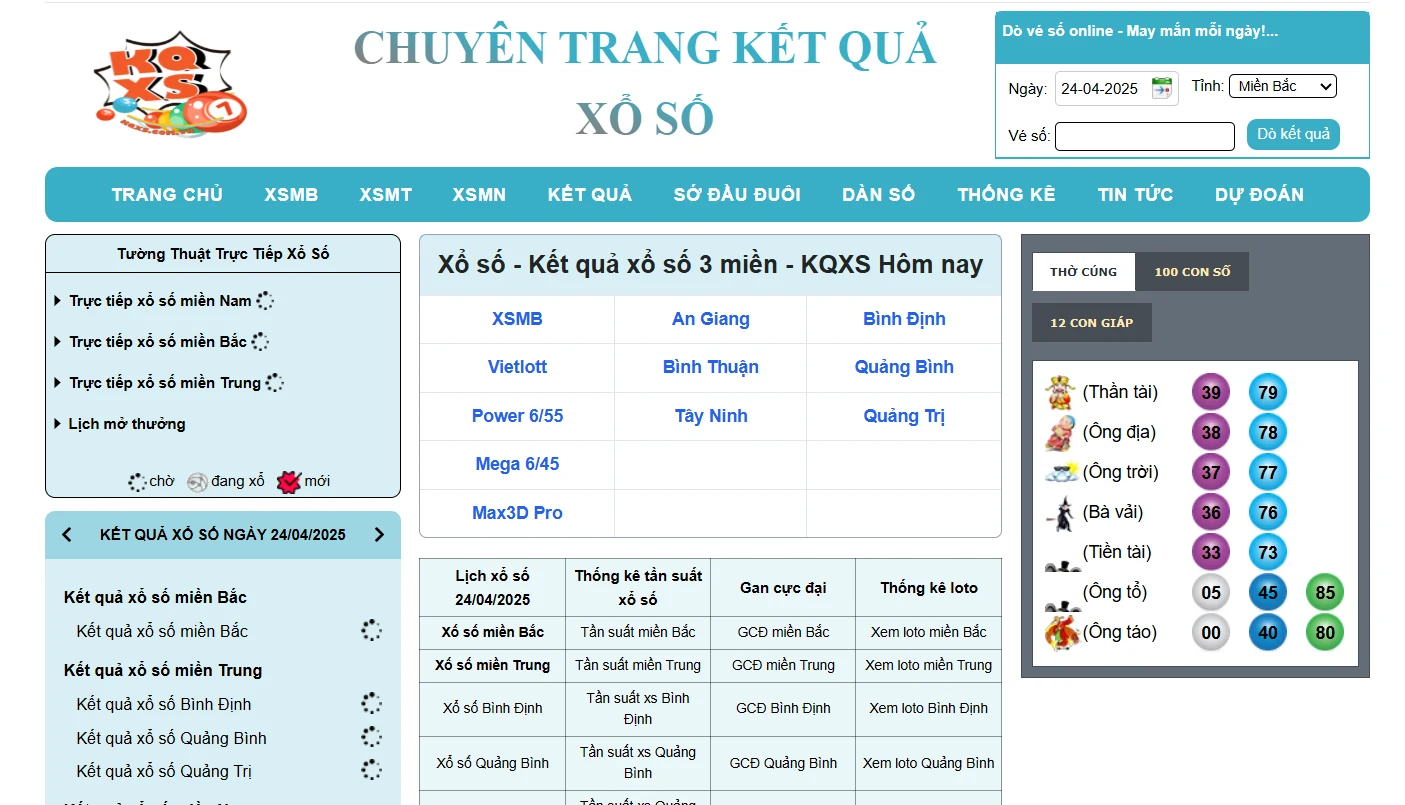This screenshot has height=805, width=1405.
Task: Click waiting spinner beside Trực tiếp miền Nam
Action: (265, 301)
